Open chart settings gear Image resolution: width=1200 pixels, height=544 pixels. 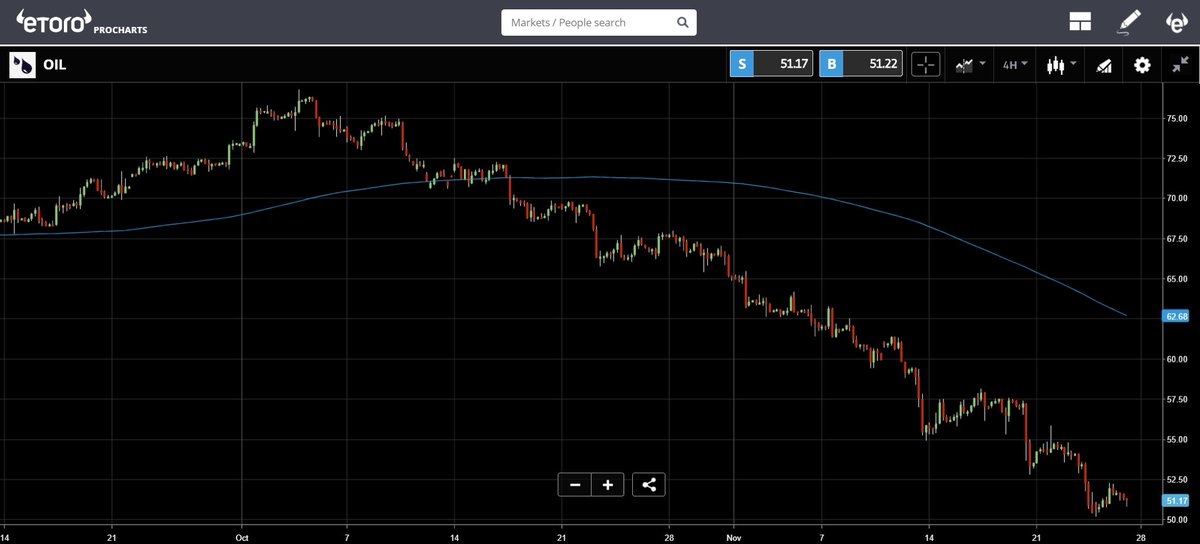point(1142,65)
